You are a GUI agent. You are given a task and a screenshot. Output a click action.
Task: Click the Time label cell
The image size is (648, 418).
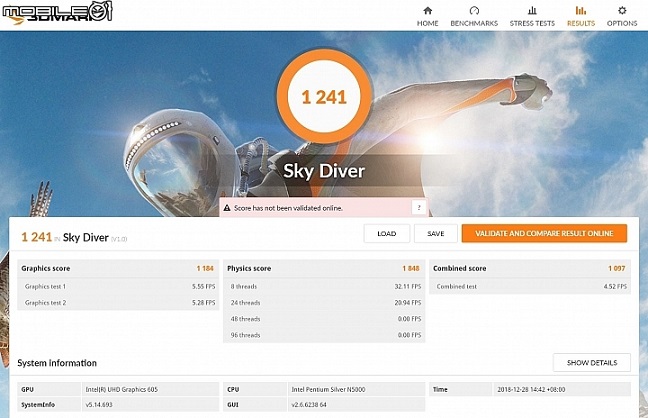[461, 389]
